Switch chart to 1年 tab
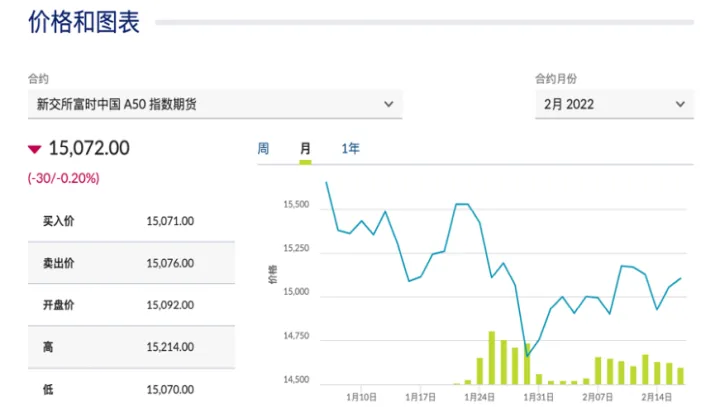 point(350,148)
